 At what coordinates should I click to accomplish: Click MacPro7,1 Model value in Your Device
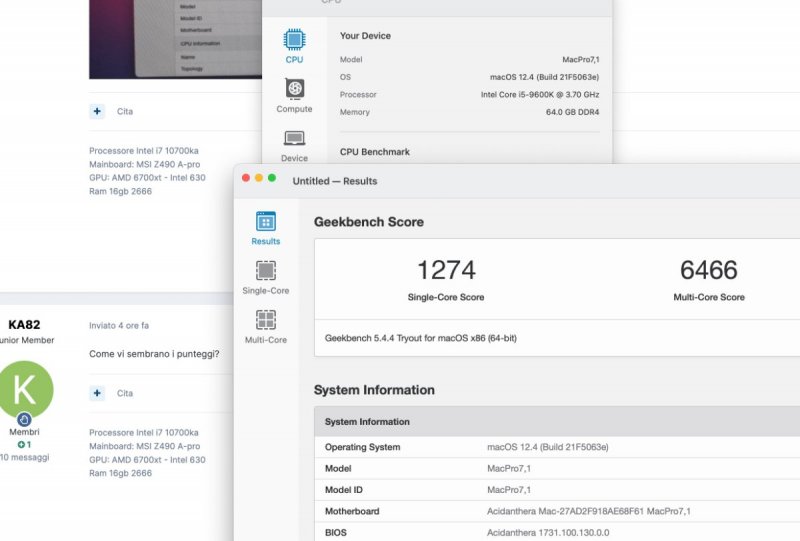[581, 60]
